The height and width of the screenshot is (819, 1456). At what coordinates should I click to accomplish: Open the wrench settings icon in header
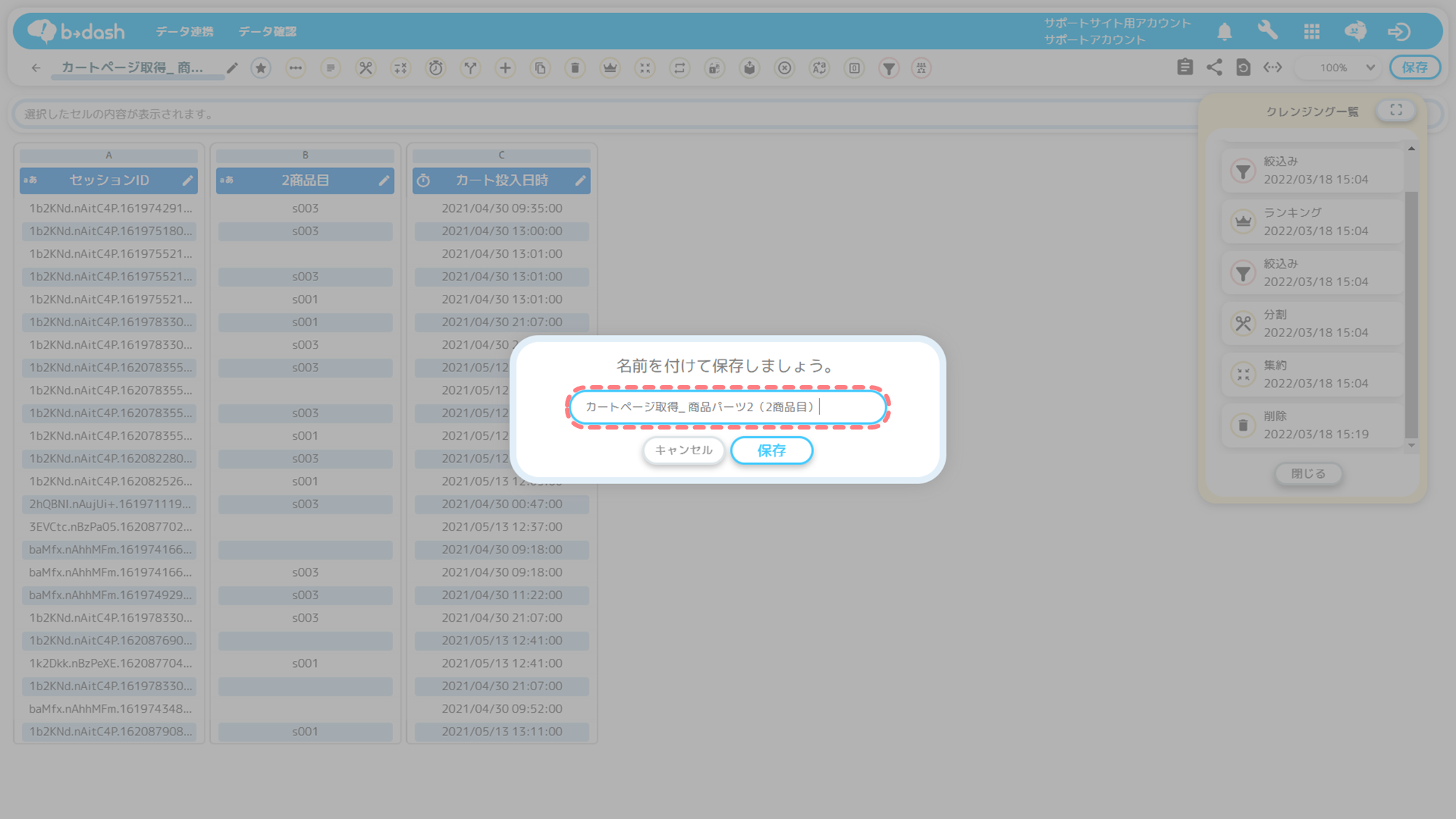coord(1267,31)
